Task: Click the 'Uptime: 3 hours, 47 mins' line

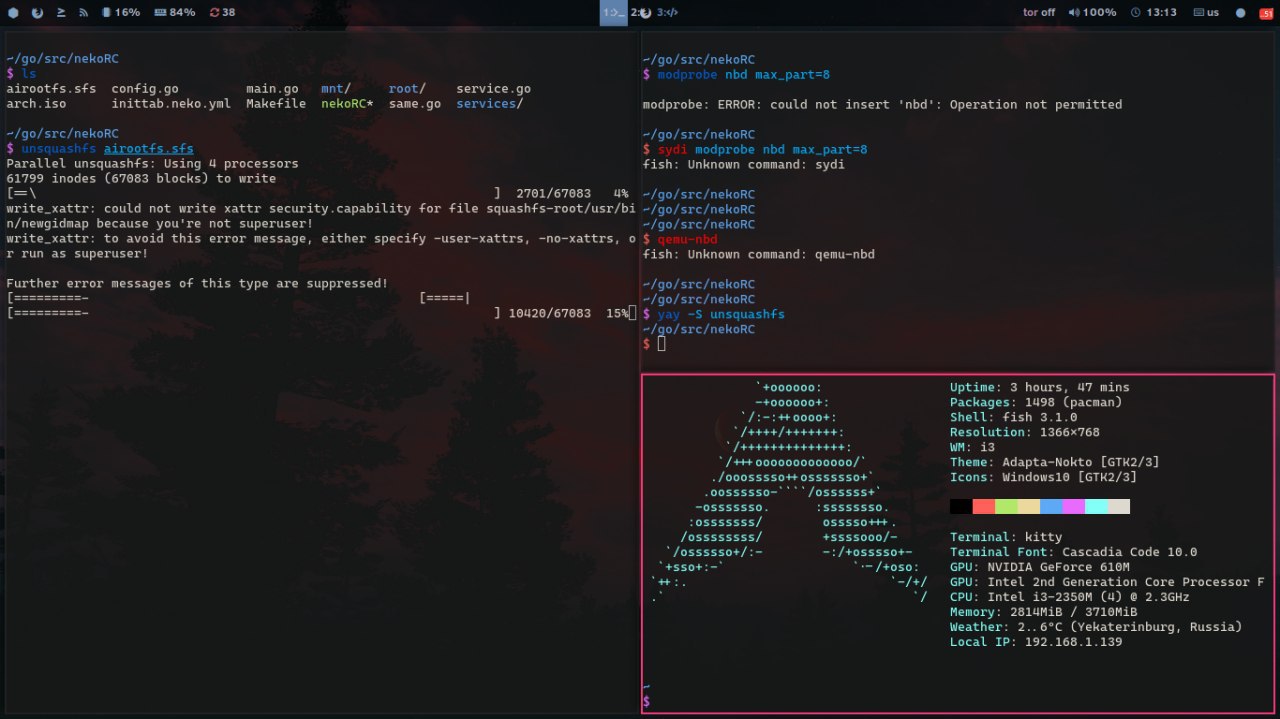Action: (x=1040, y=387)
